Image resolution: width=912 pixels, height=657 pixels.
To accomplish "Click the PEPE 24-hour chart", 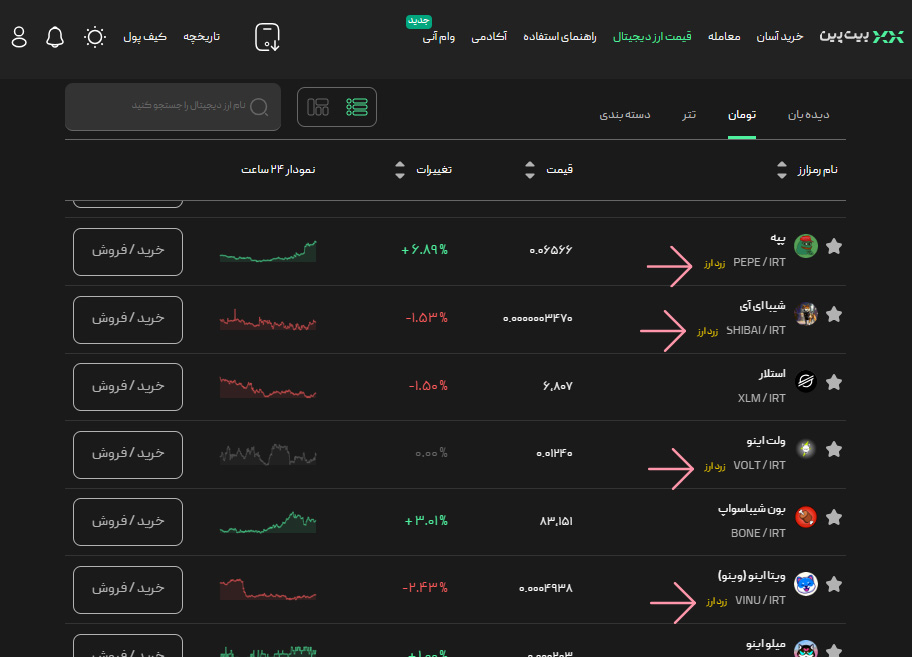I will click(x=268, y=251).
